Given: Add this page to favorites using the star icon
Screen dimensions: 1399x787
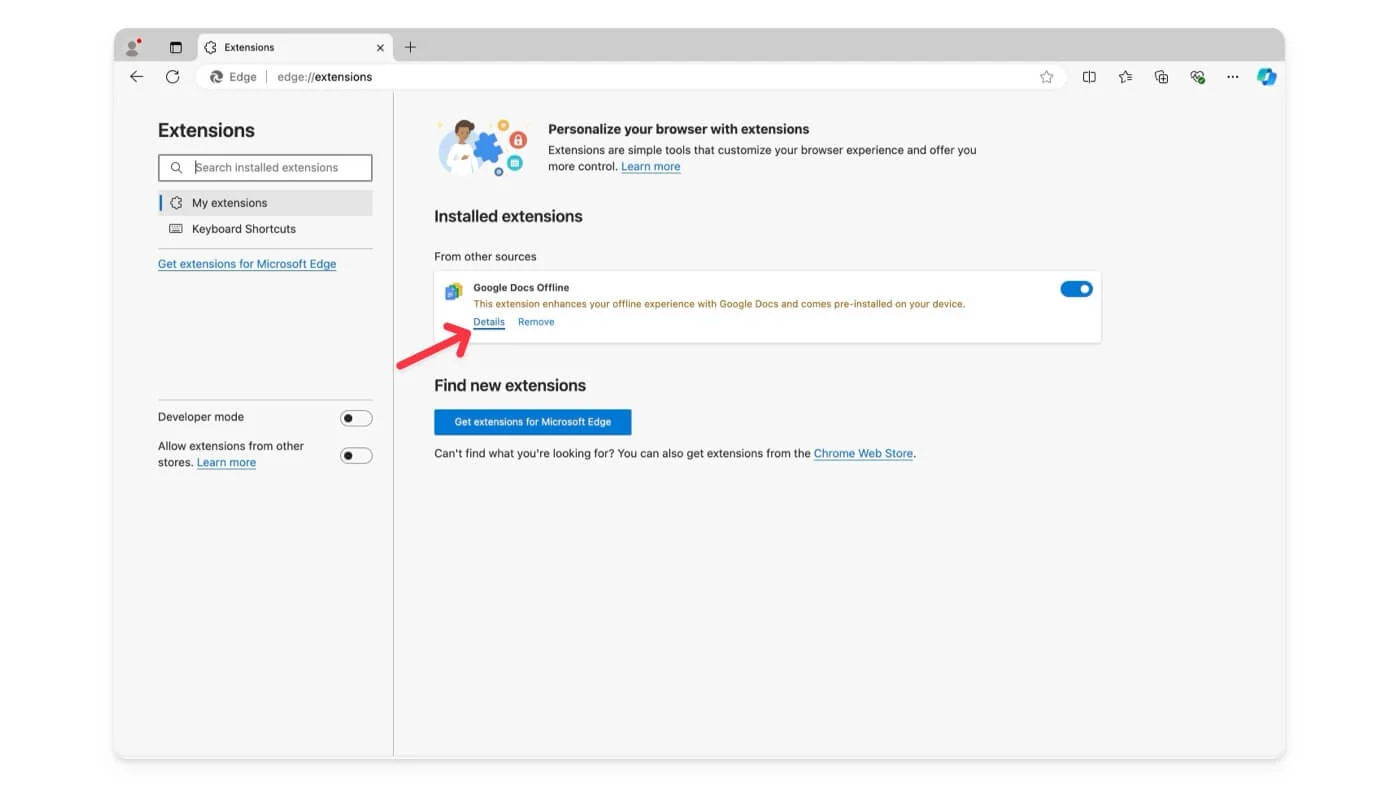Looking at the screenshot, I should (1046, 77).
